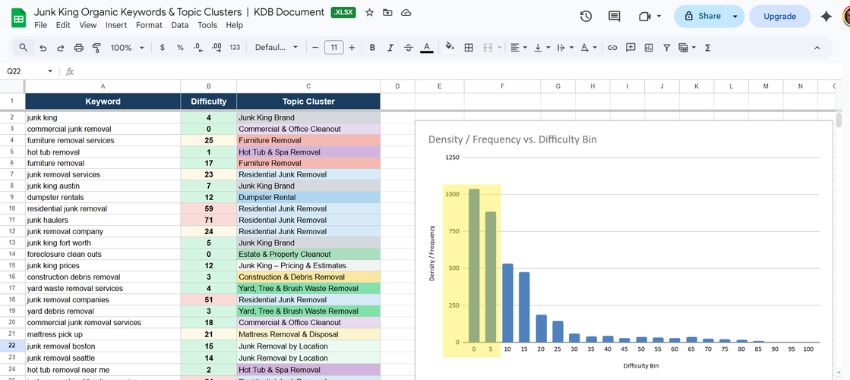Undo the last action

(43, 48)
